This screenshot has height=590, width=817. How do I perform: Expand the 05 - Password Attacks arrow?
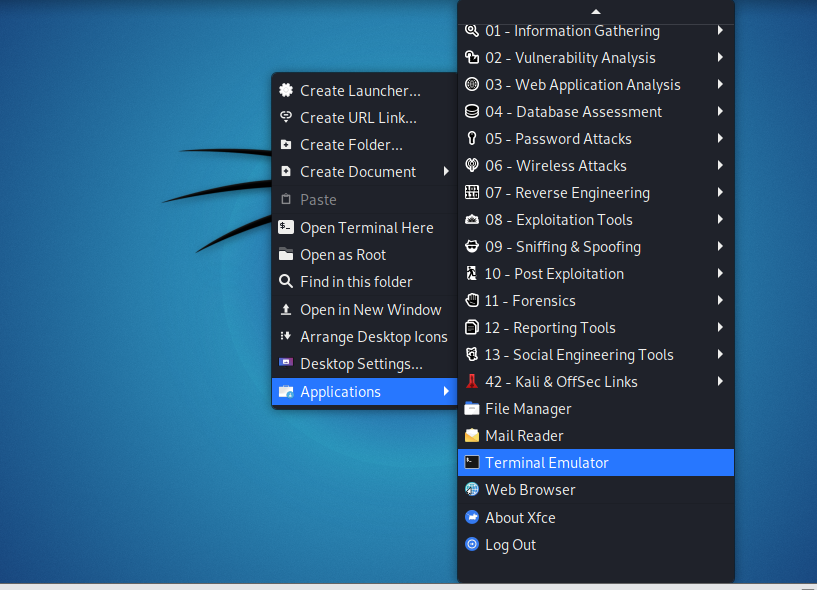(x=720, y=138)
